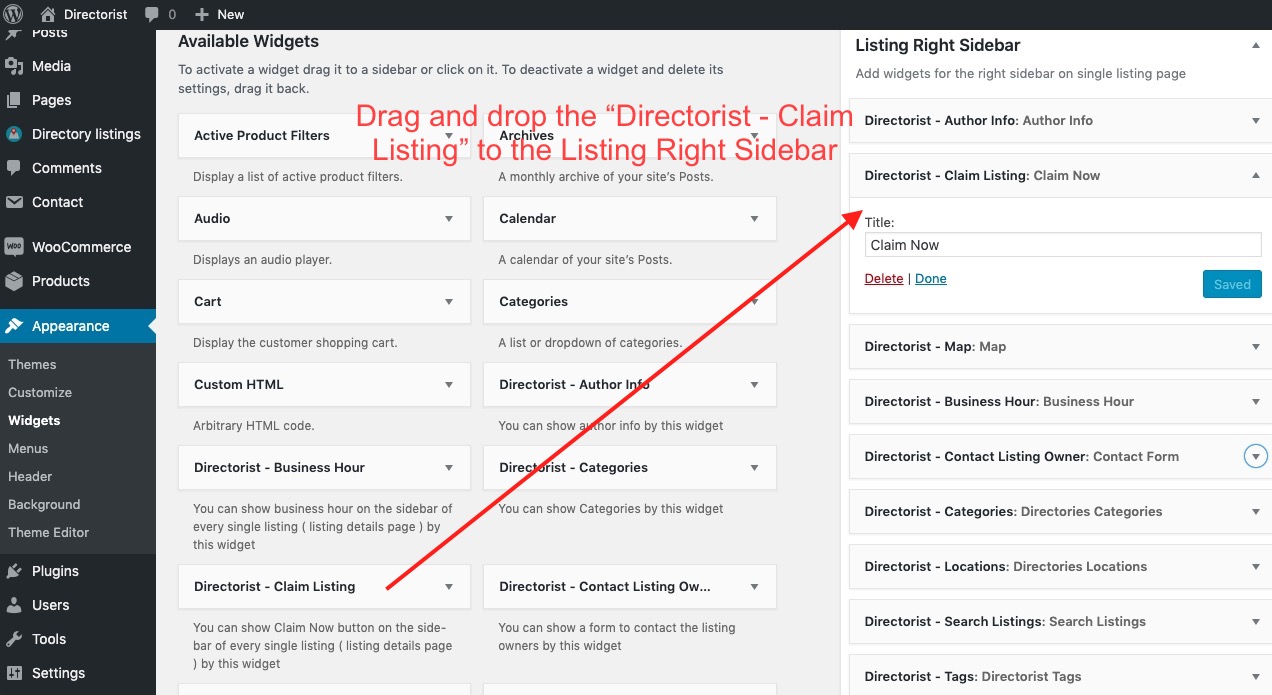This screenshot has width=1272, height=695.
Task: Select the Products icon in admin sidebar
Action: click(16, 281)
